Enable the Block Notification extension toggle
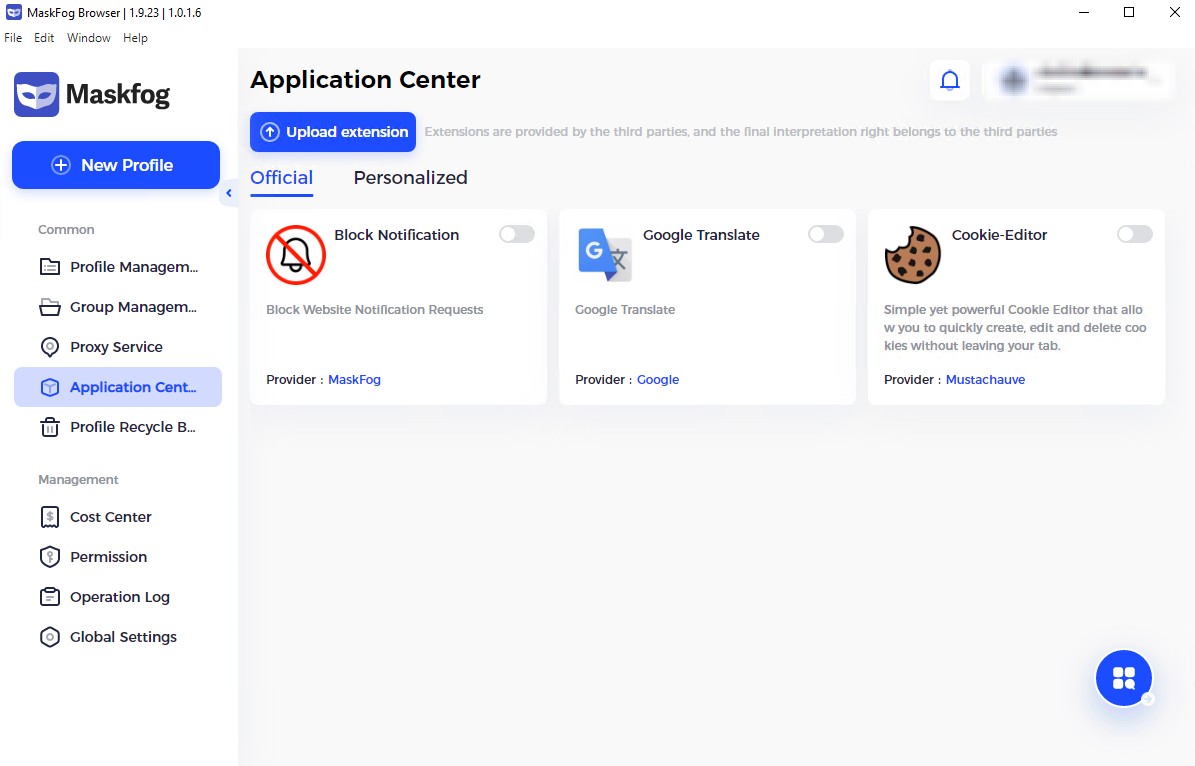The height and width of the screenshot is (766, 1195). (x=517, y=234)
